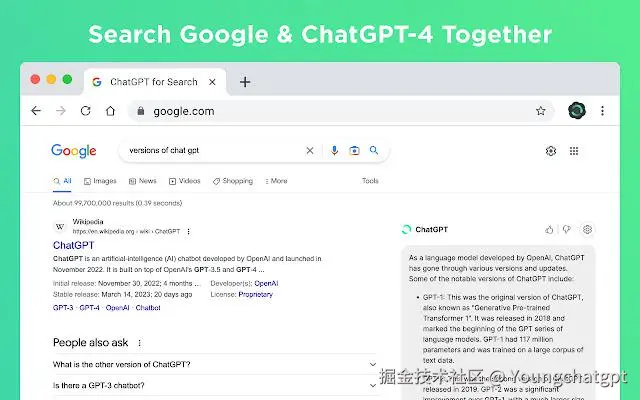Click the Google logo

(x=74, y=151)
